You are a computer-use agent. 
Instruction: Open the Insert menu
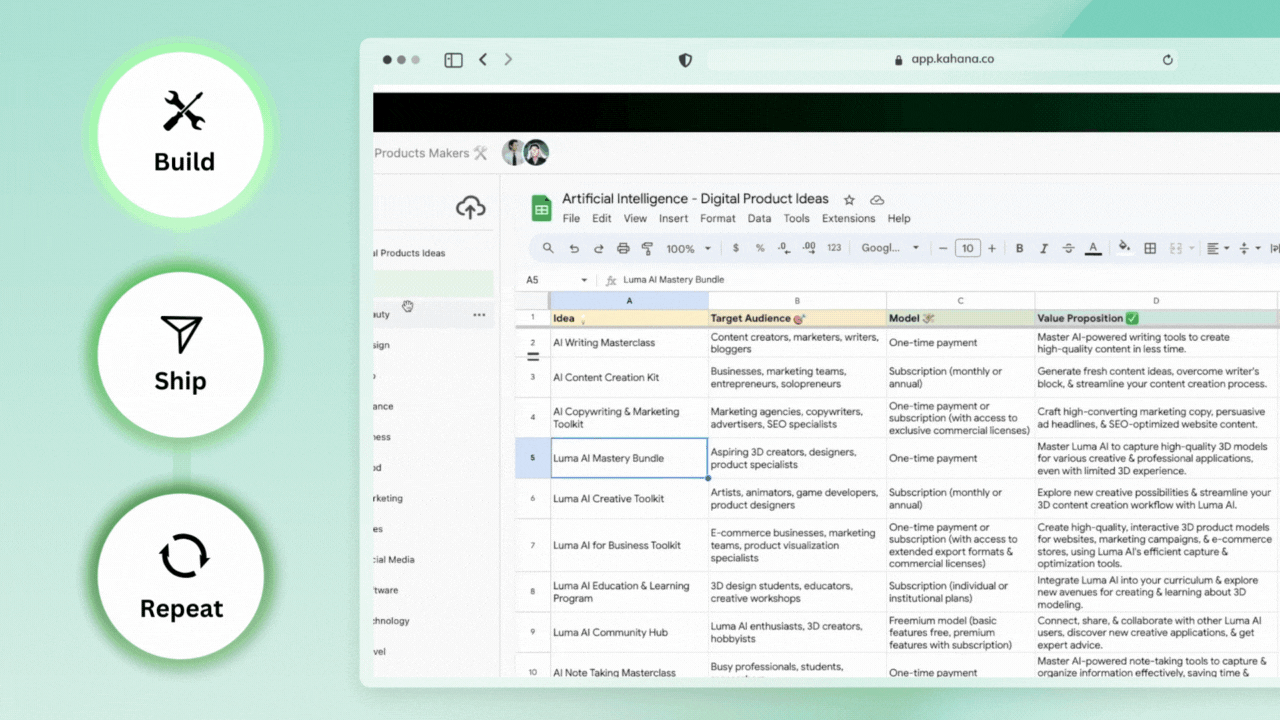(x=673, y=218)
